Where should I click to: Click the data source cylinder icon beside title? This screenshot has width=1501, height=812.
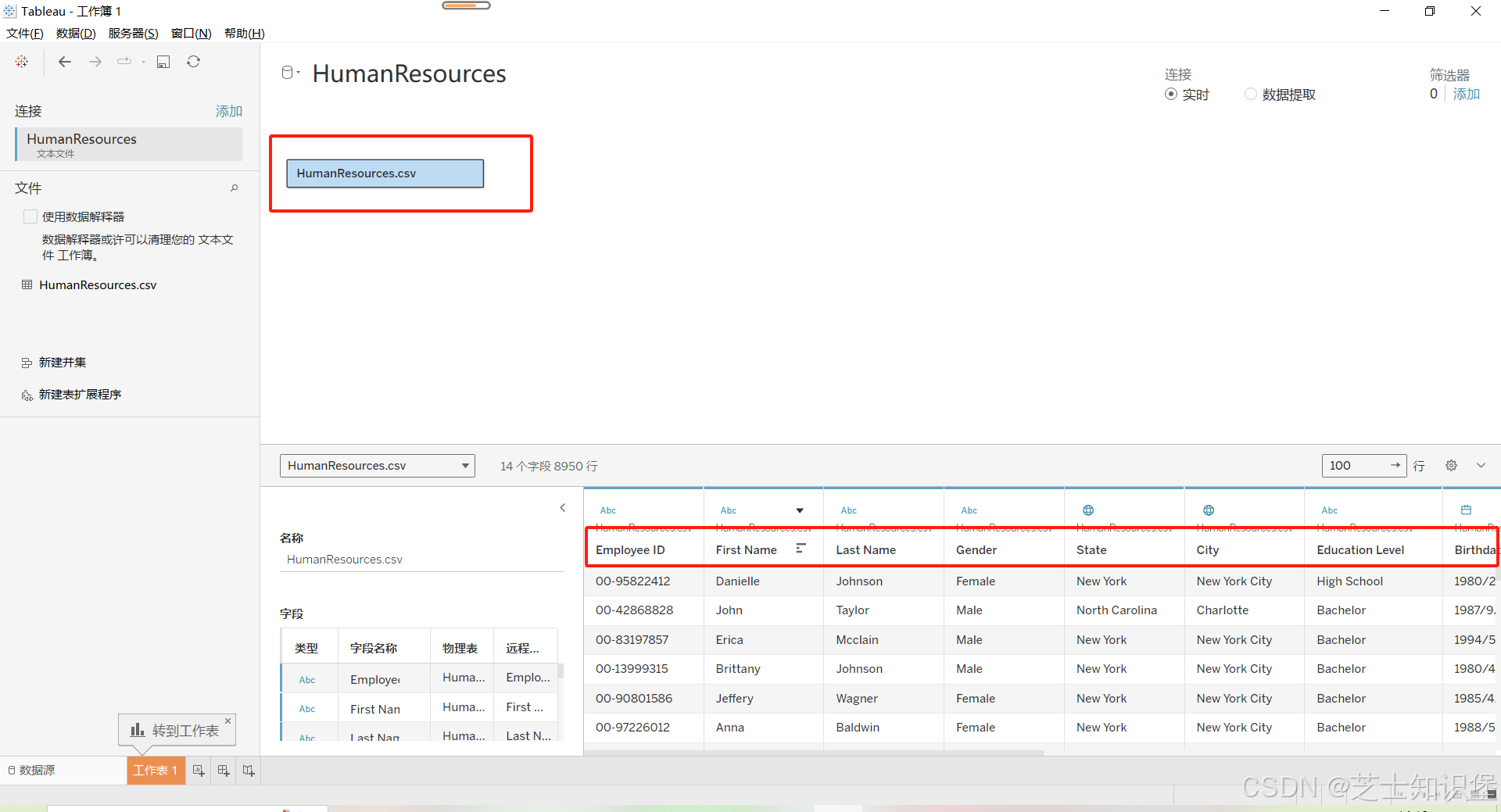(287, 73)
